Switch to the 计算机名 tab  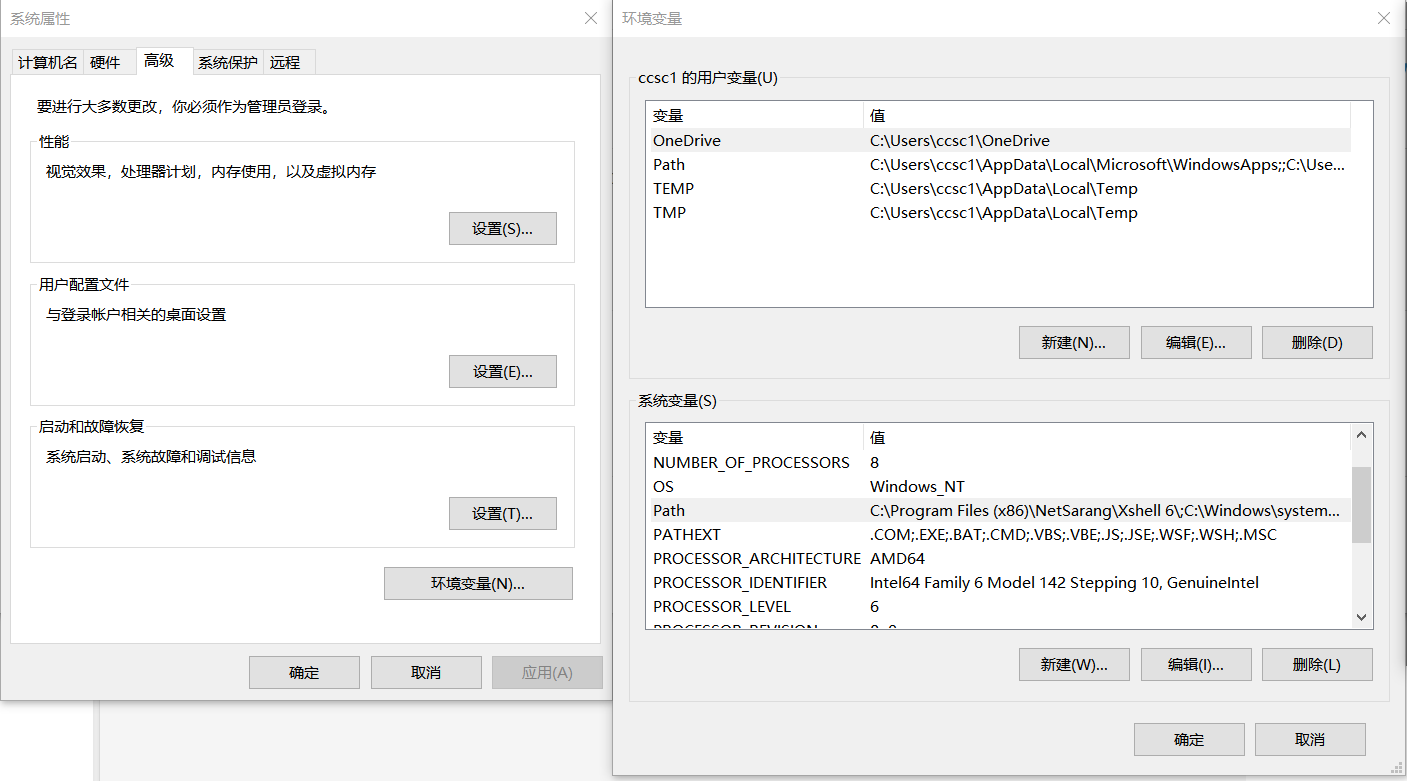(x=46, y=61)
